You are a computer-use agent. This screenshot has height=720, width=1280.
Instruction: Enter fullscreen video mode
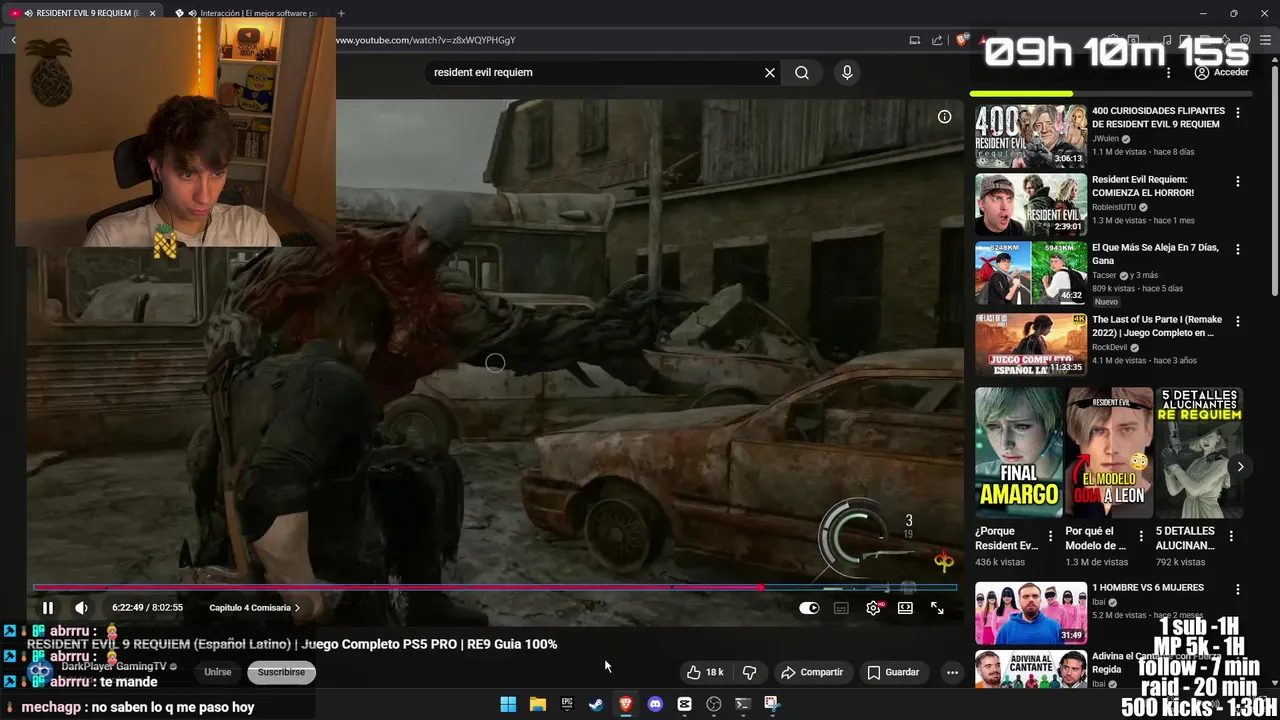tap(937, 608)
